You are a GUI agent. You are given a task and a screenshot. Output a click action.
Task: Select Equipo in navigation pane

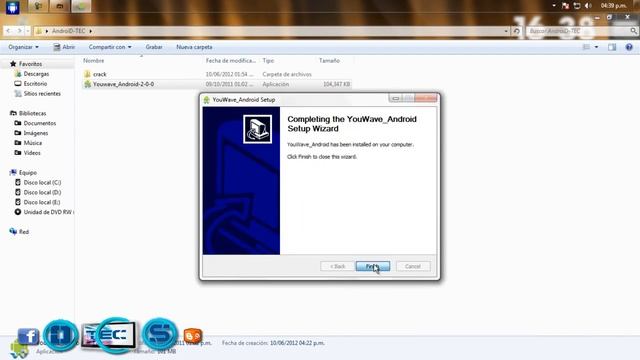click(x=27, y=173)
